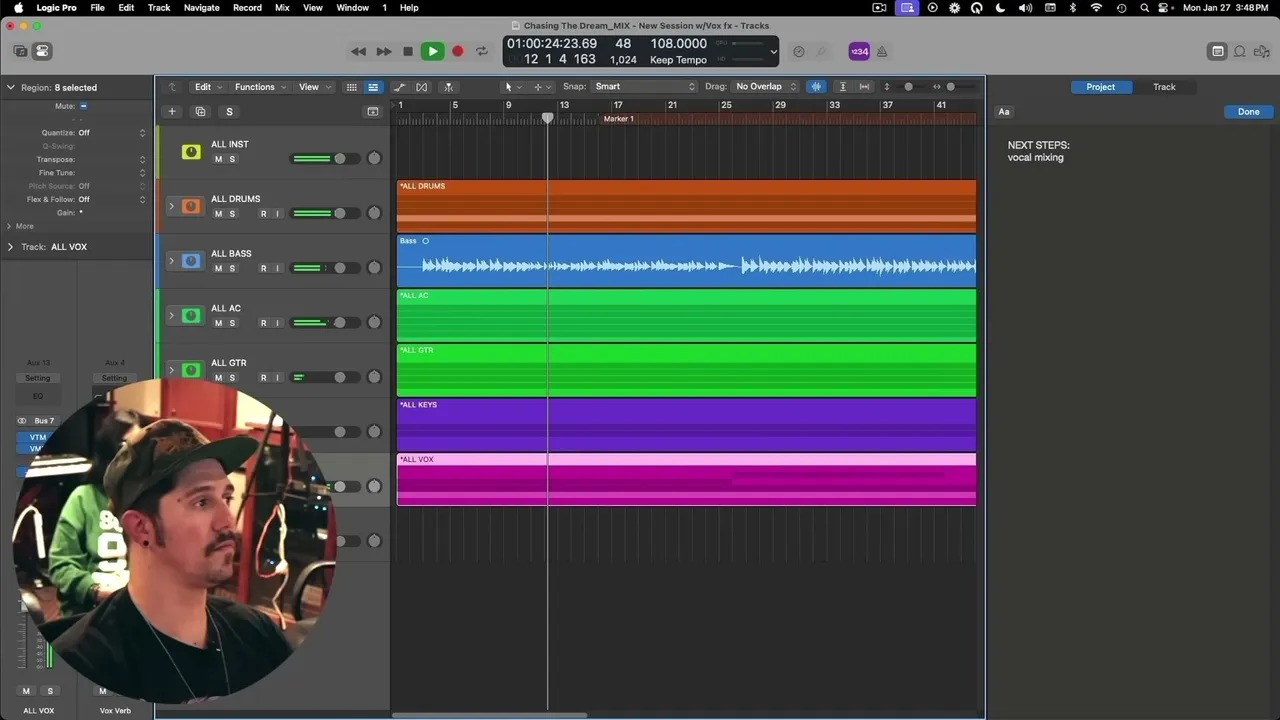1280x720 pixels.
Task: Click the ALL DRUMS track icon
Action: tap(191, 206)
